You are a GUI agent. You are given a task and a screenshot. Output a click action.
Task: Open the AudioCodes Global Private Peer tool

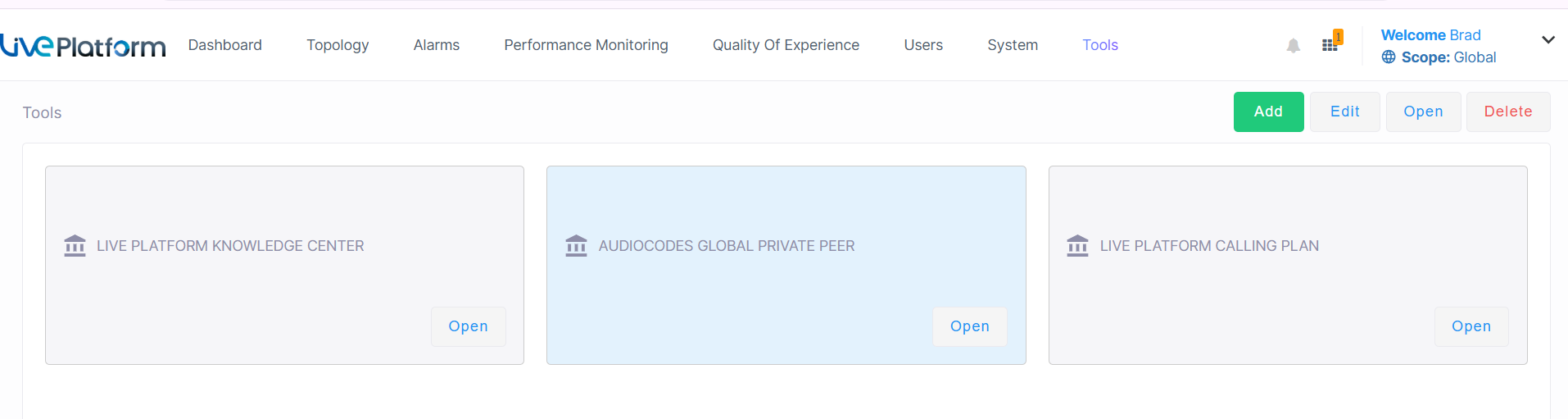pyautogui.click(x=969, y=326)
